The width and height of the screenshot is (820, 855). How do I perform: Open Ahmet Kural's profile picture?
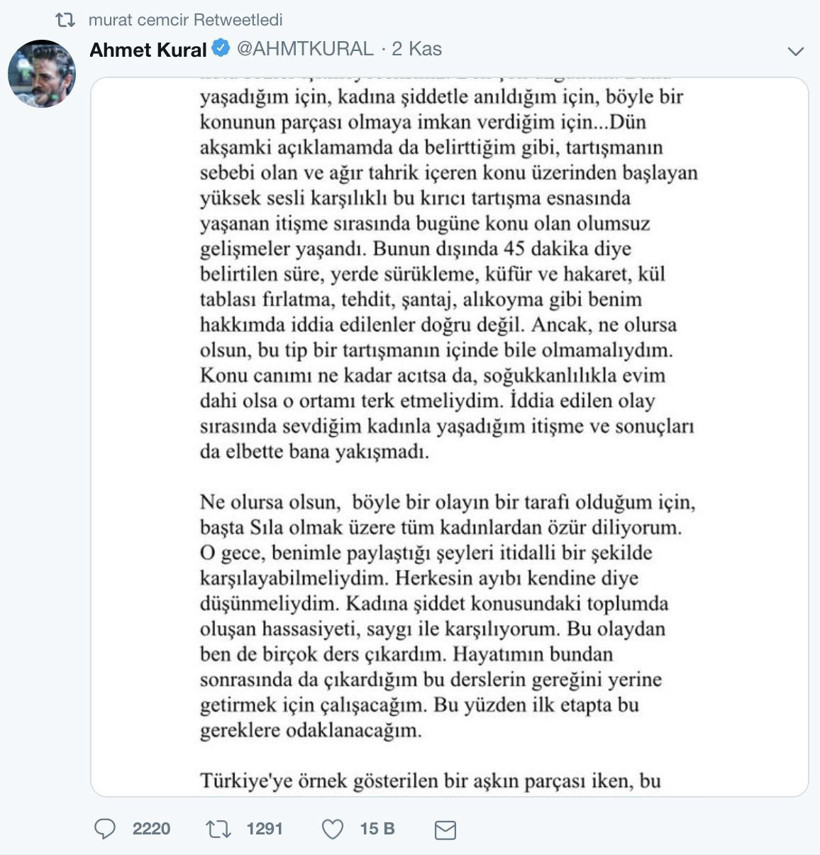(x=42, y=72)
